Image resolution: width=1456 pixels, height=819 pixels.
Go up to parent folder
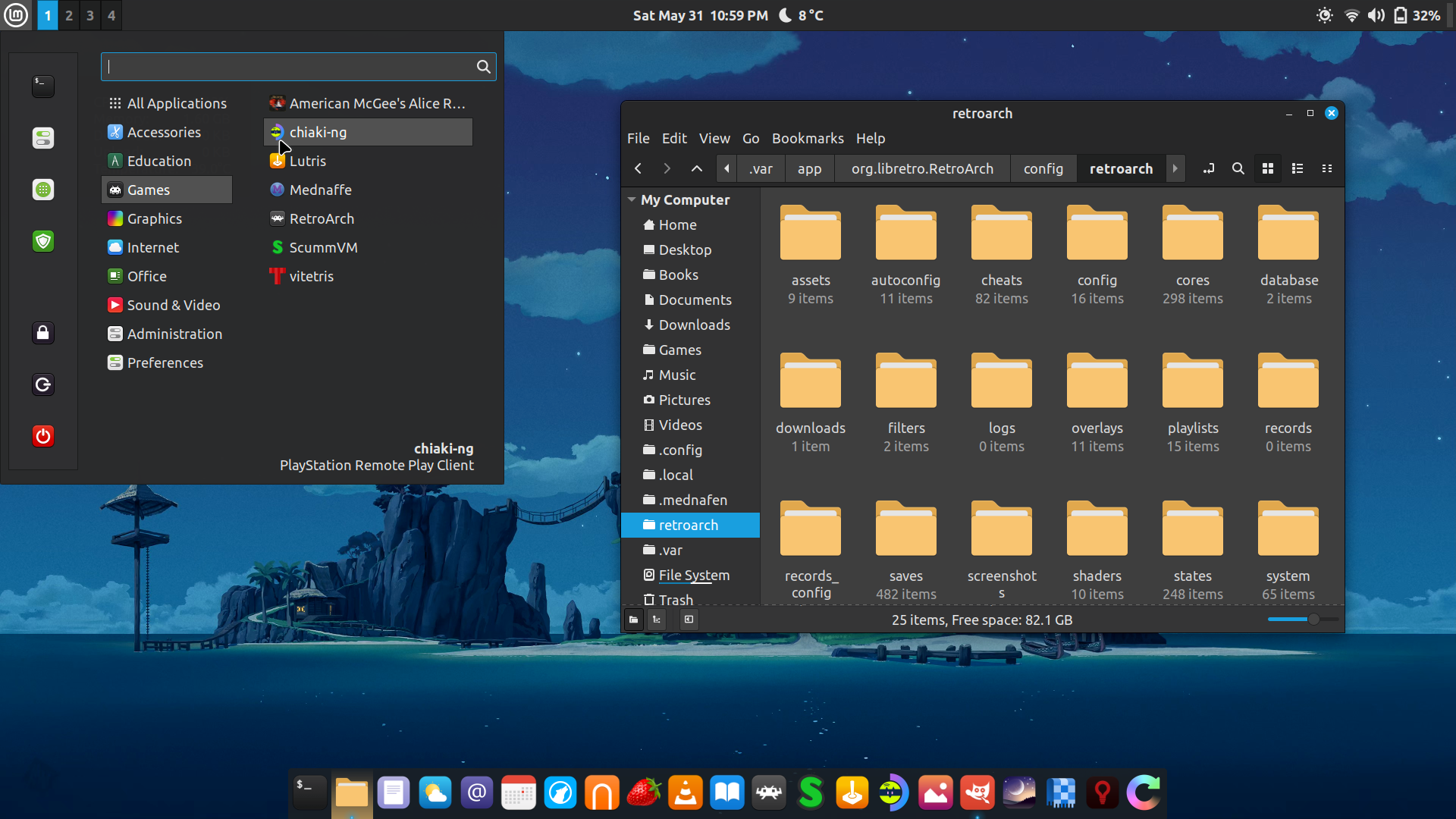pyautogui.click(x=697, y=168)
